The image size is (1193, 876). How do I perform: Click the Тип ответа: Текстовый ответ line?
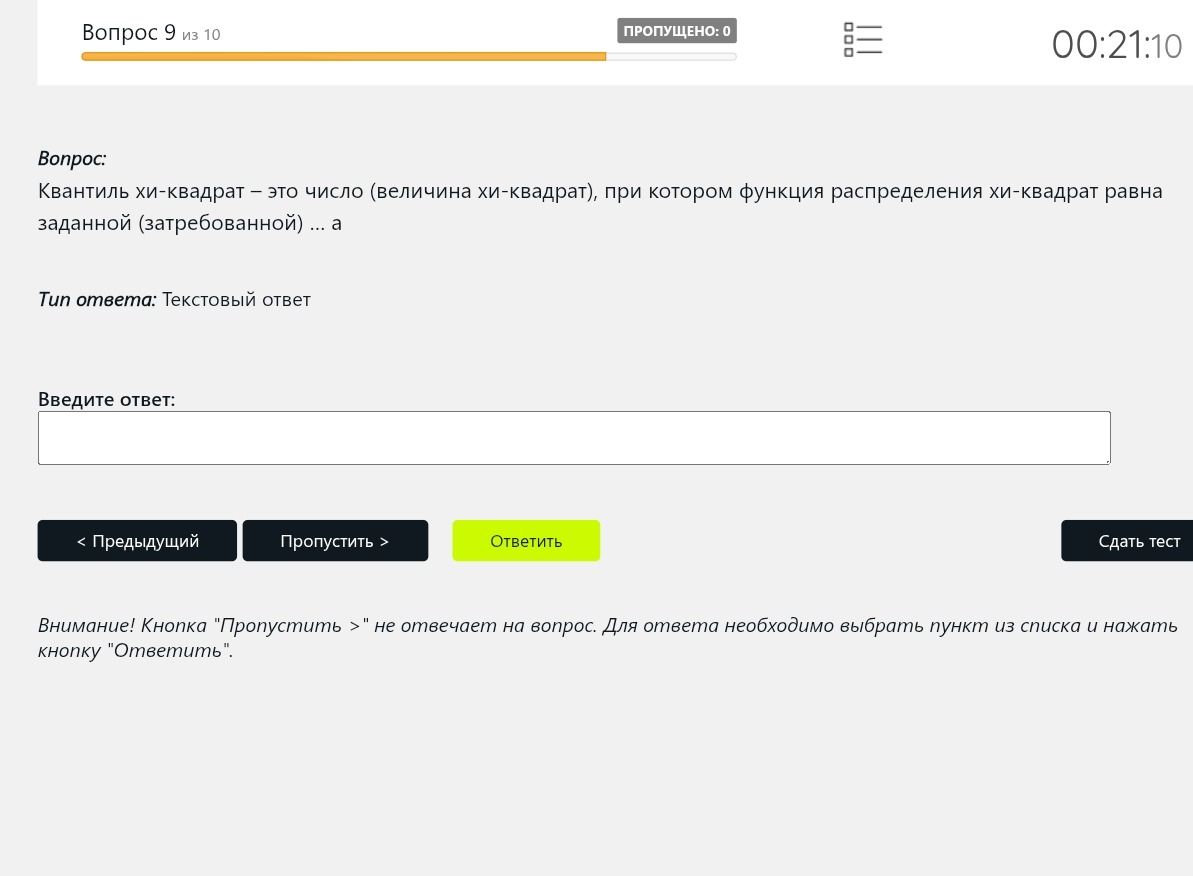pyautogui.click(x=174, y=299)
